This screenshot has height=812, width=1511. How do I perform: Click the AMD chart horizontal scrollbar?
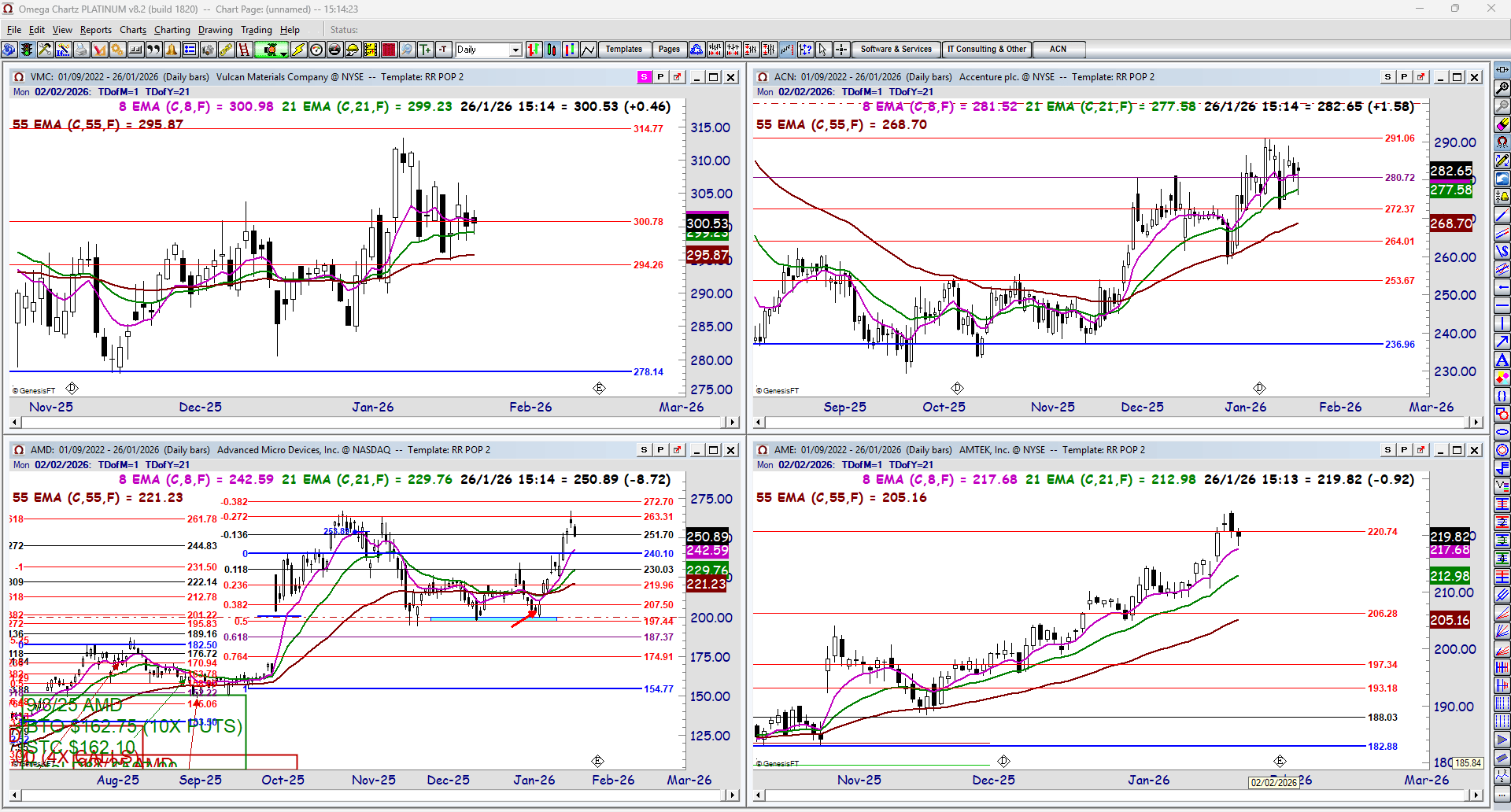click(375, 795)
